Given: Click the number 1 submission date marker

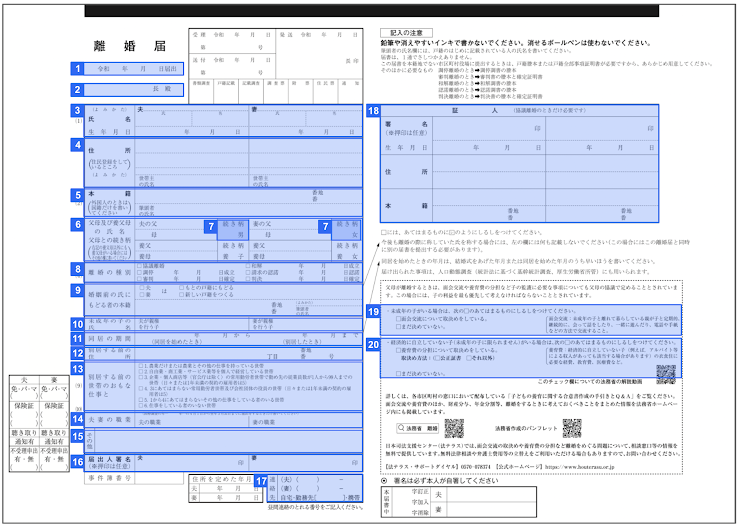Looking at the screenshot, I should click(77, 69).
